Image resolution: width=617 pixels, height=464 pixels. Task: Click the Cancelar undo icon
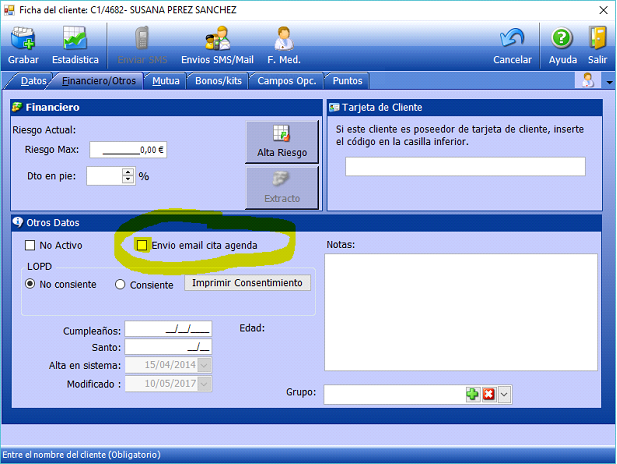click(512, 41)
